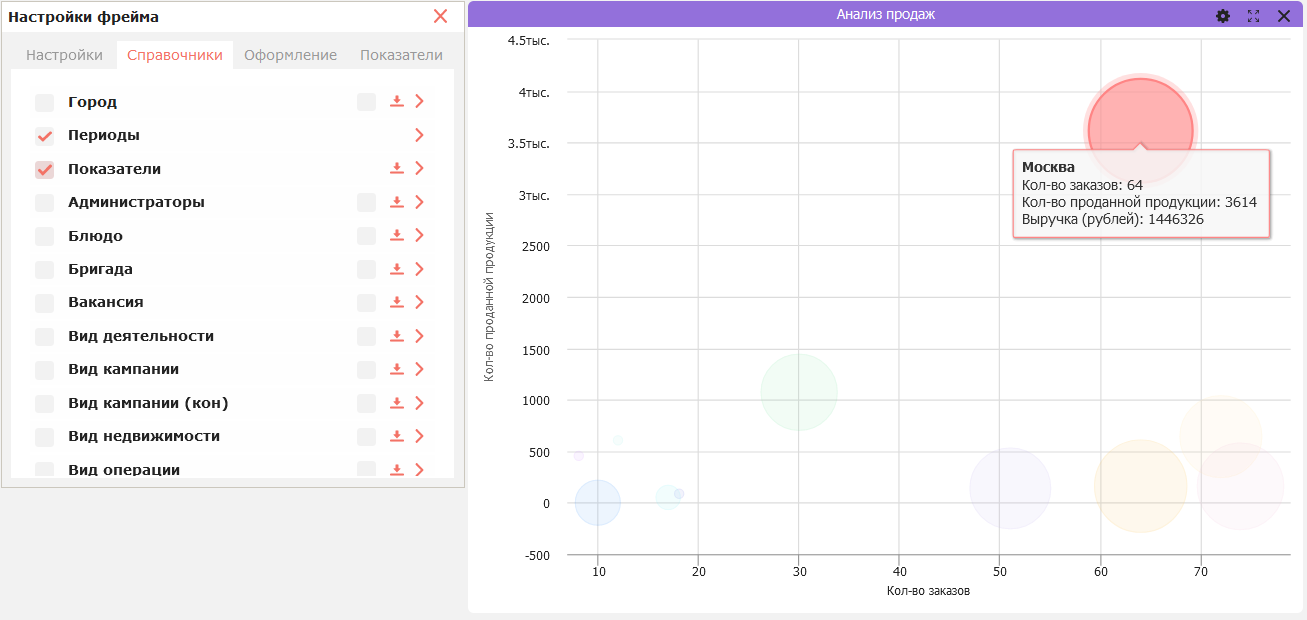Close the Анализ продаж chart frame
The height and width of the screenshot is (620, 1307).
[1284, 16]
